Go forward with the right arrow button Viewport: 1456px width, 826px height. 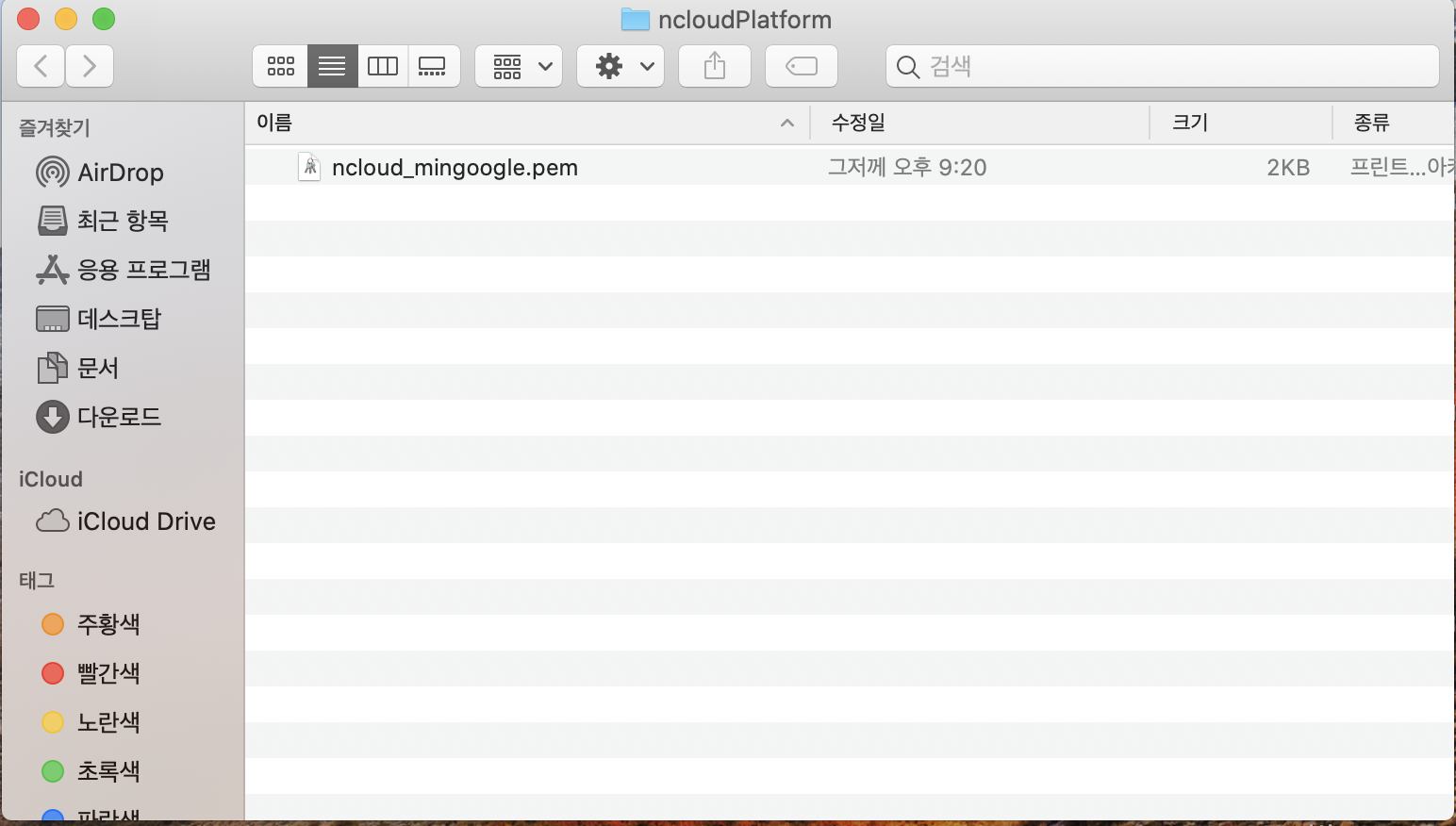pyautogui.click(x=90, y=66)
